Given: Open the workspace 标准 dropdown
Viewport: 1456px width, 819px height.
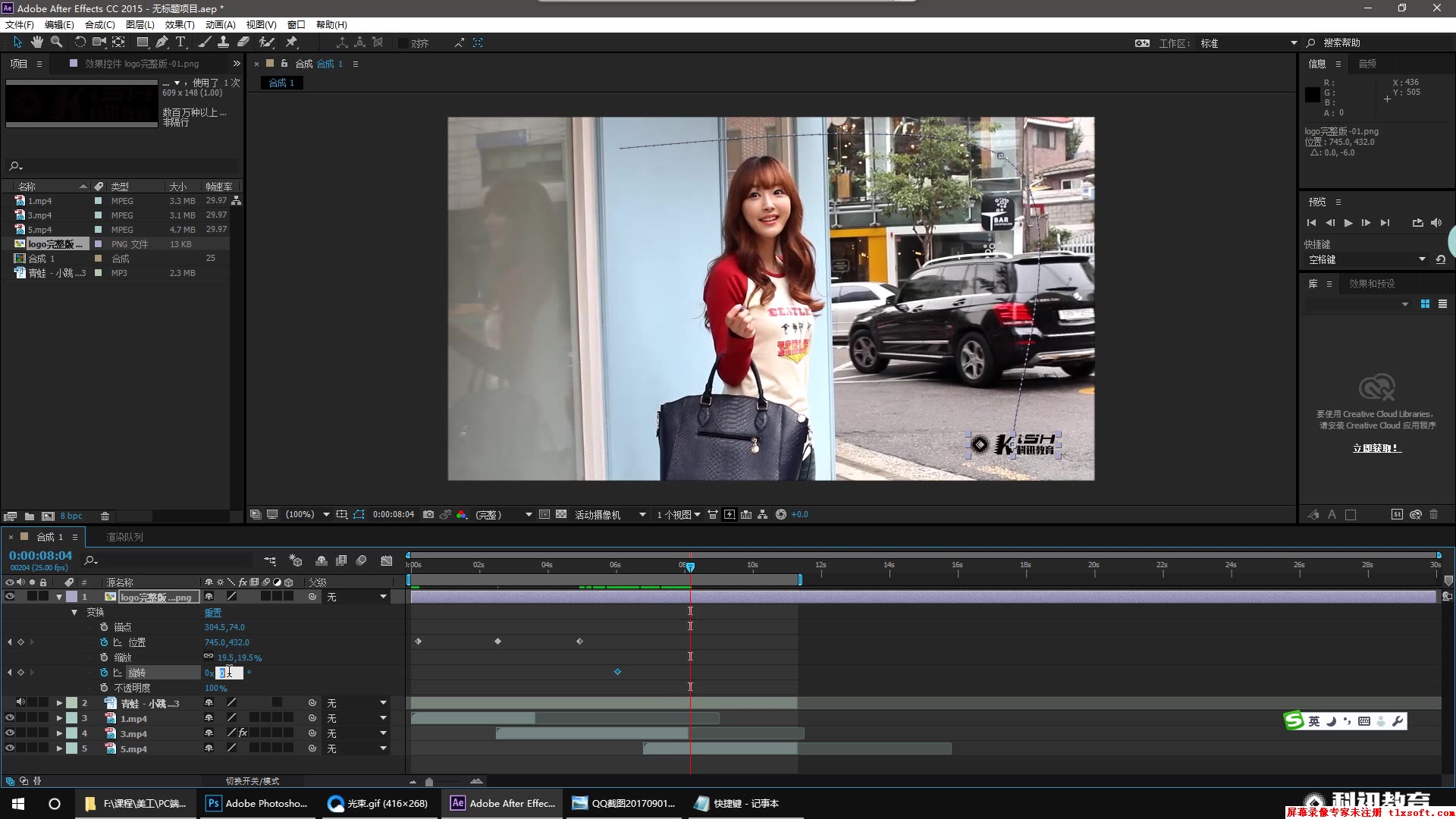Looking at the screenshot, I should tap(1248, 43).
